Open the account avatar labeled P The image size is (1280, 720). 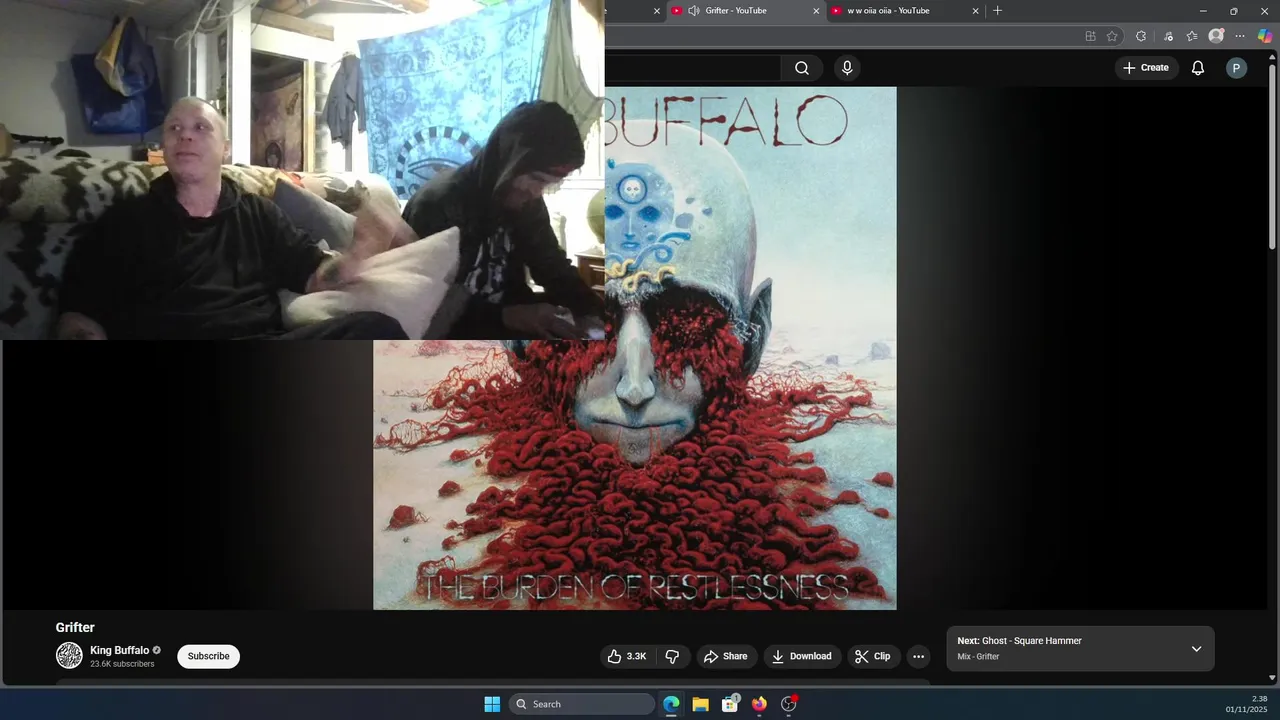1237,68
